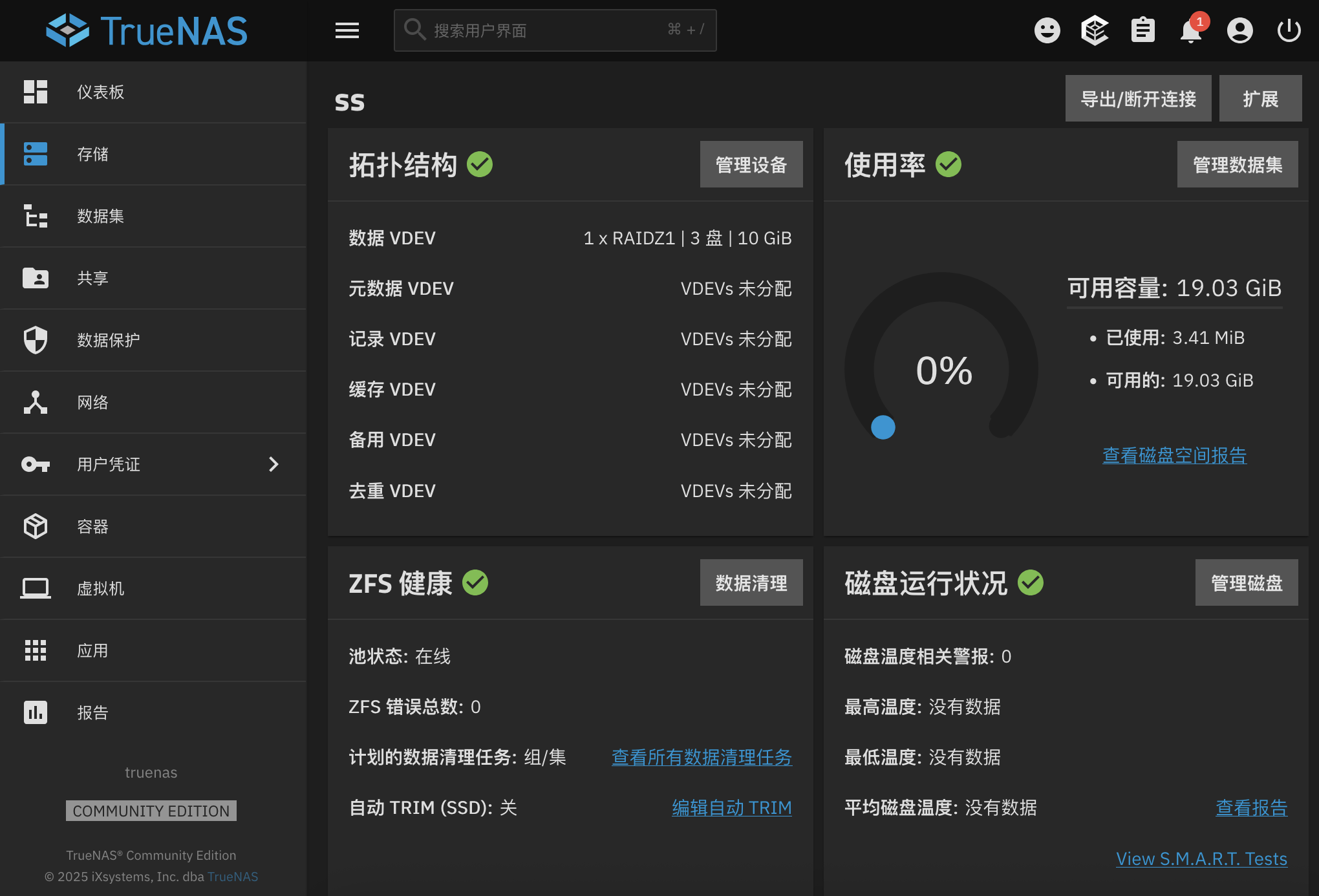The image size is (1319, 896).
Task: Open View S.M.A.R.T. Tests link
Action: (1201, 859)
